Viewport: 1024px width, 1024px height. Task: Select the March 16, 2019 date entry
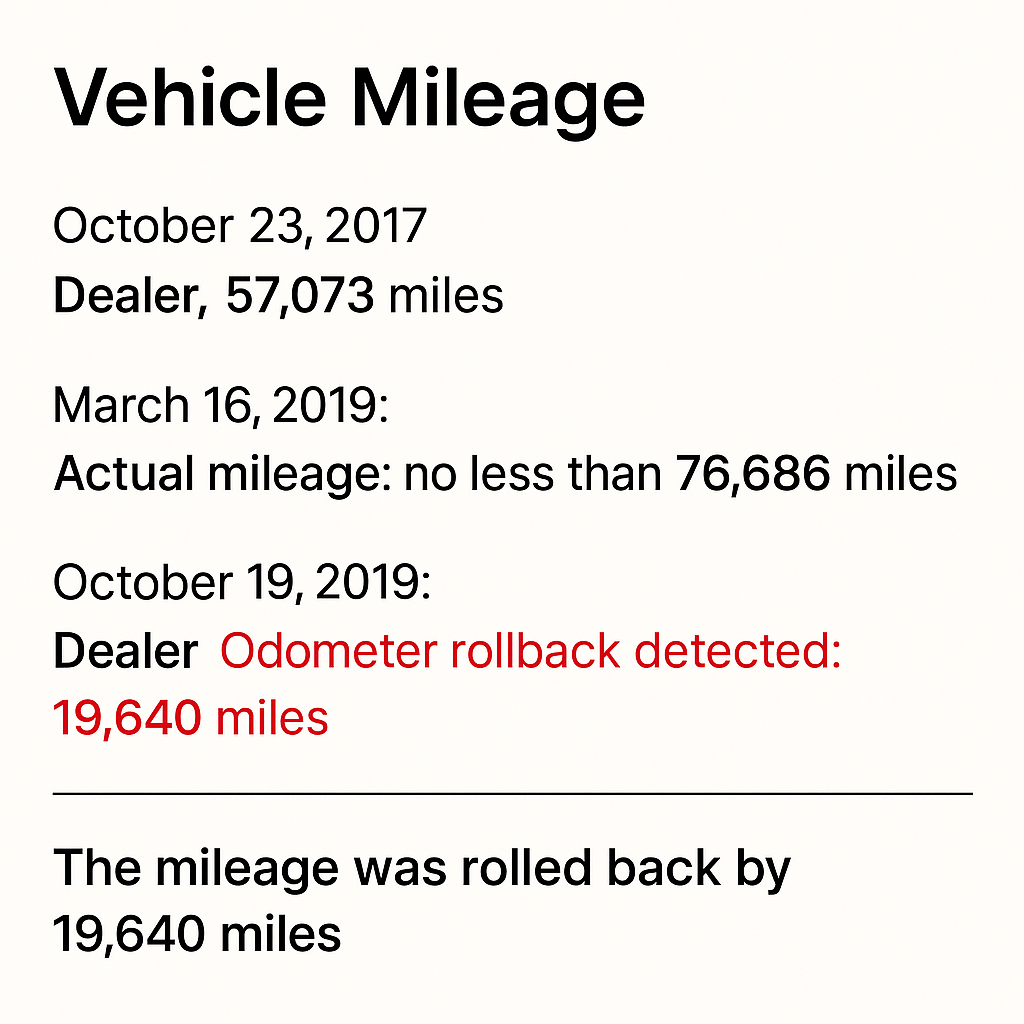pyautogui.click(x=221, y=406)
